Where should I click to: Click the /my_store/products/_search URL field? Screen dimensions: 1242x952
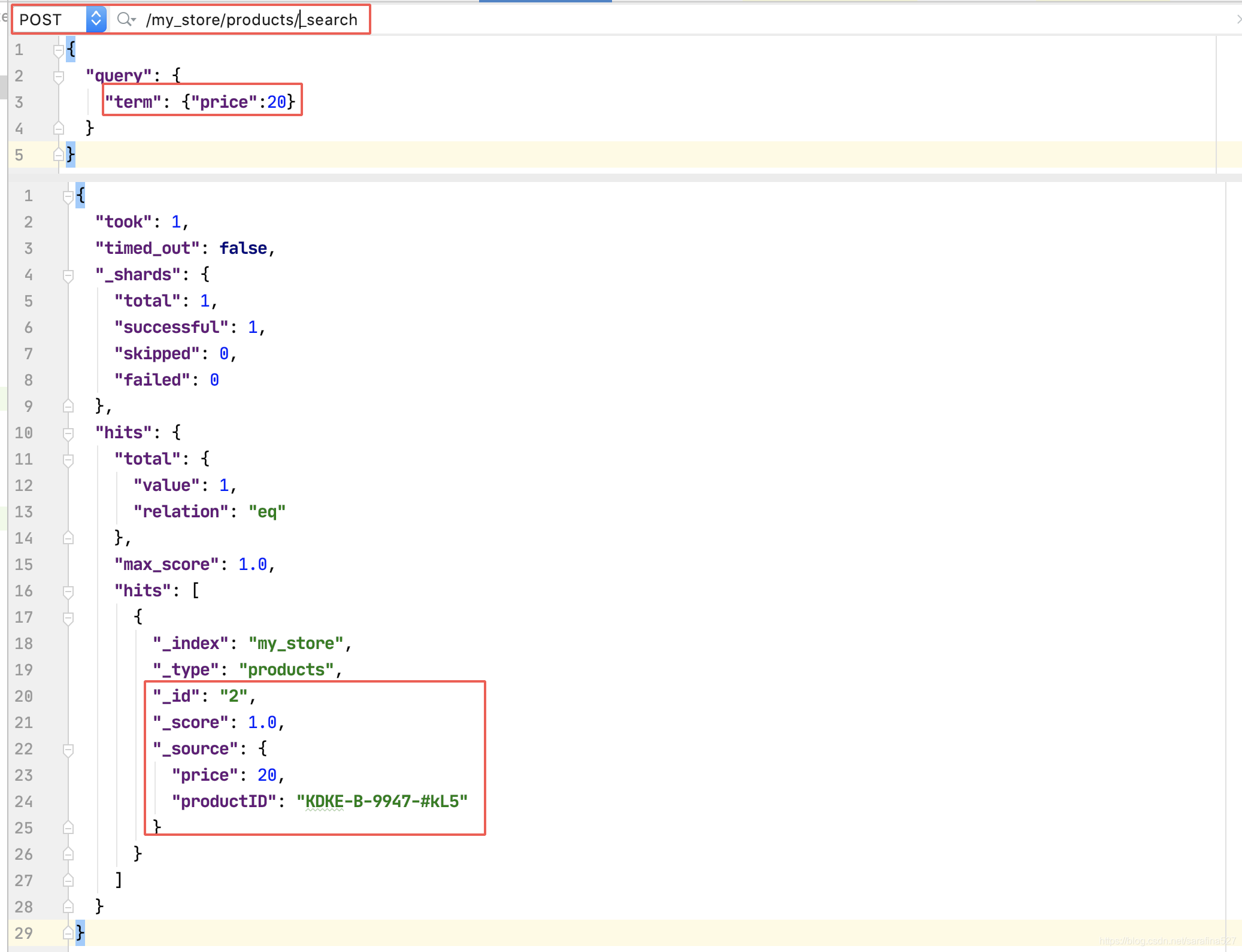[252, 20]
